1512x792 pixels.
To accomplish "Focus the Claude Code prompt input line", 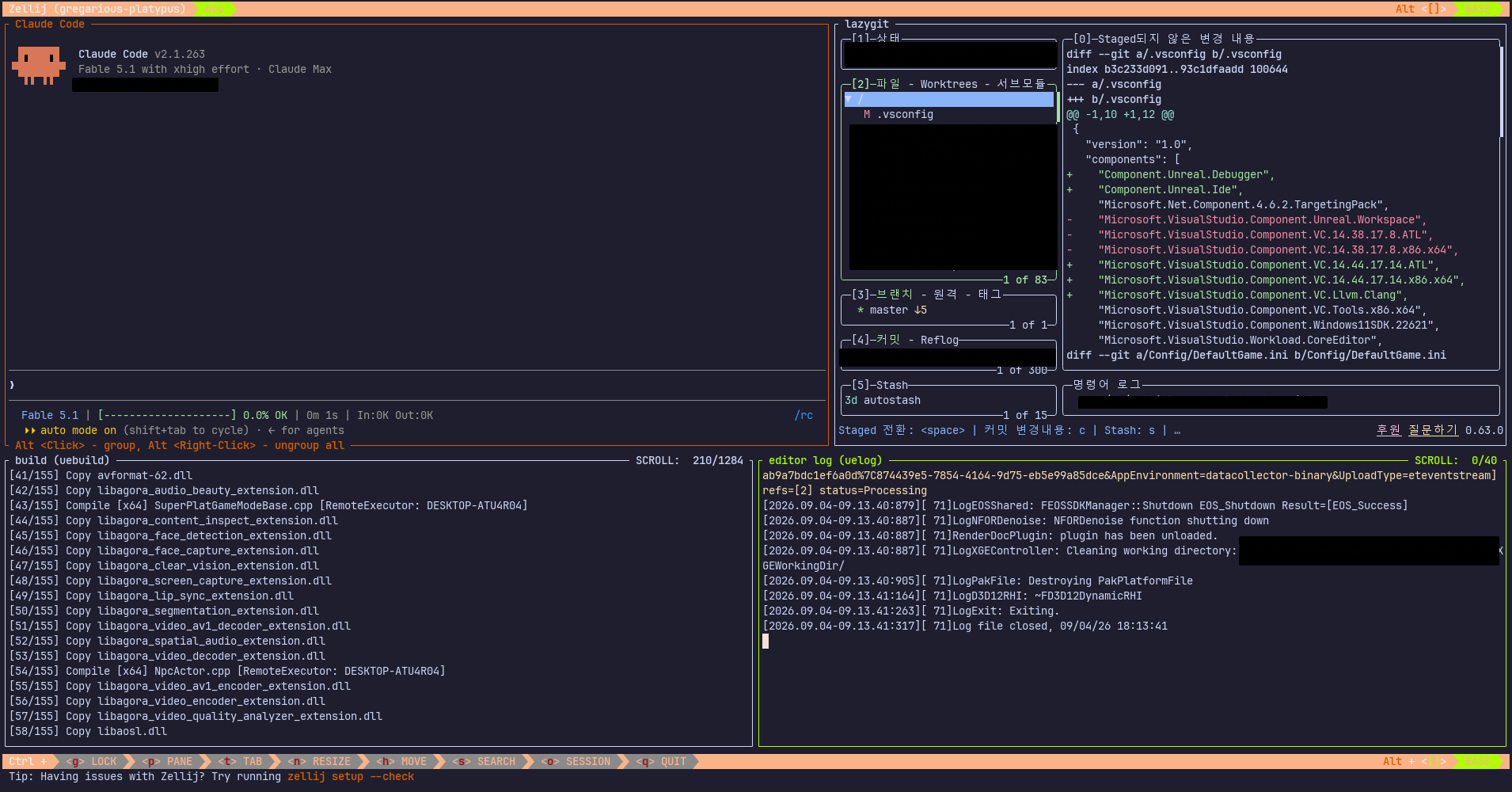I will [x=416, y=386].
